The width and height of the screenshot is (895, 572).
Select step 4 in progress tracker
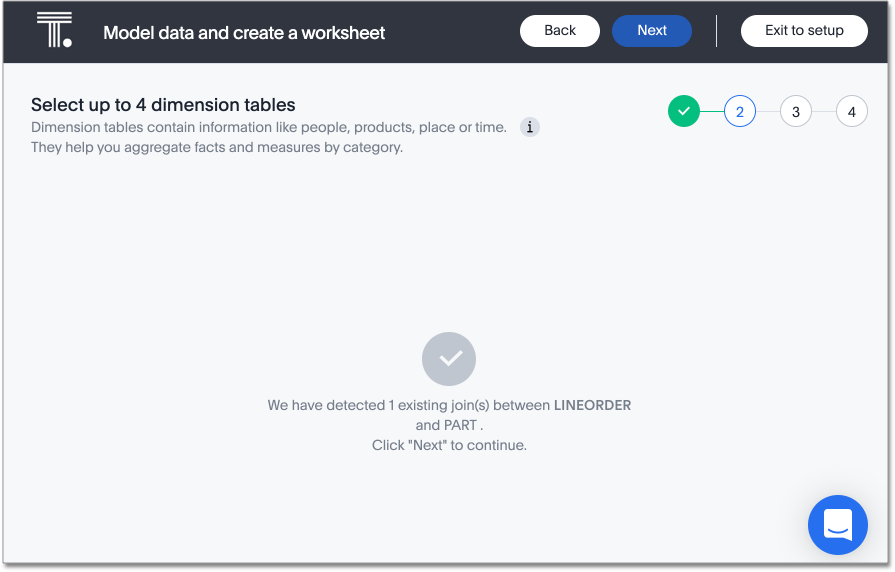pos(852,111)
